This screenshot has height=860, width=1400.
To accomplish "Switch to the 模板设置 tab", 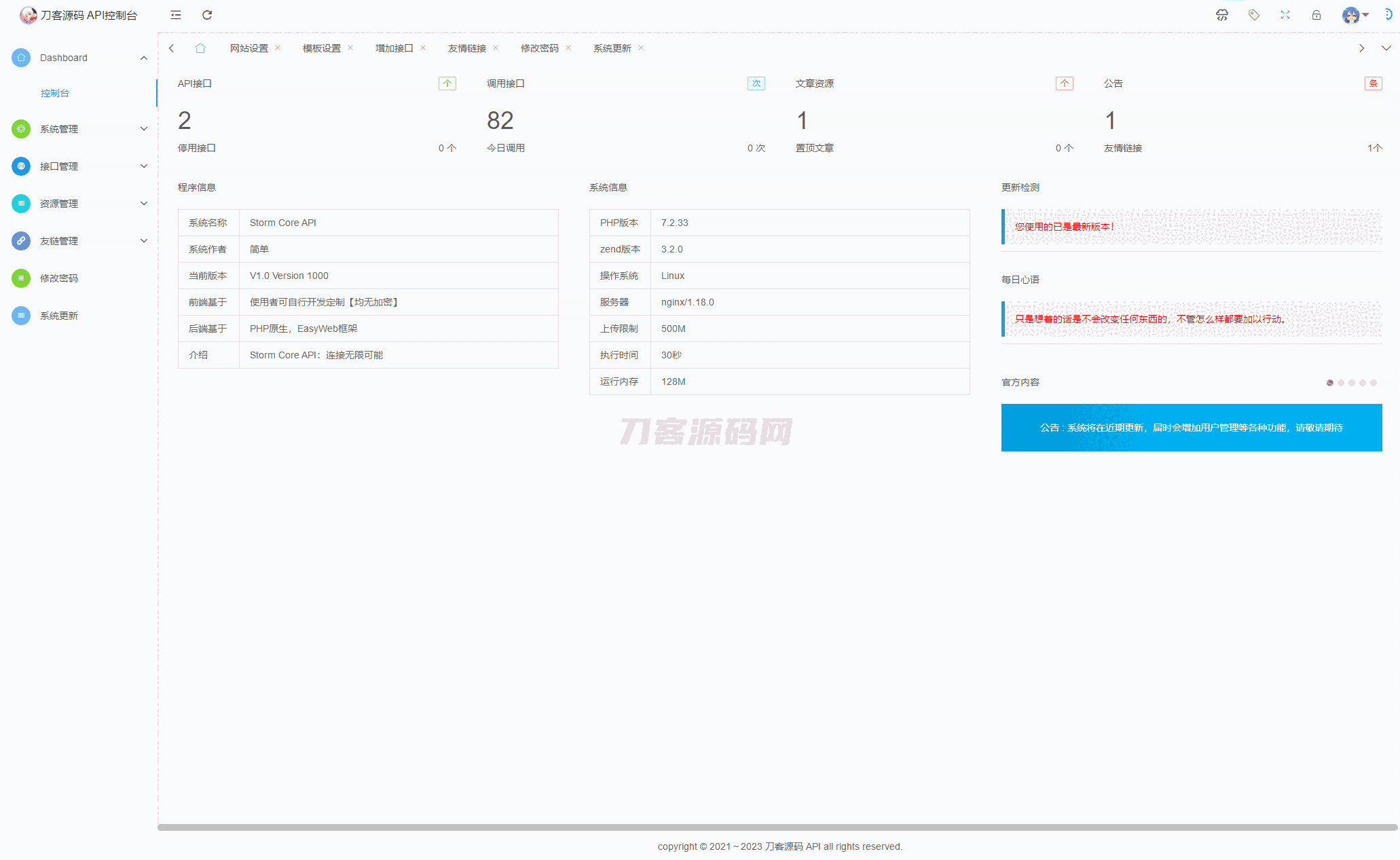I will (322, 48).
